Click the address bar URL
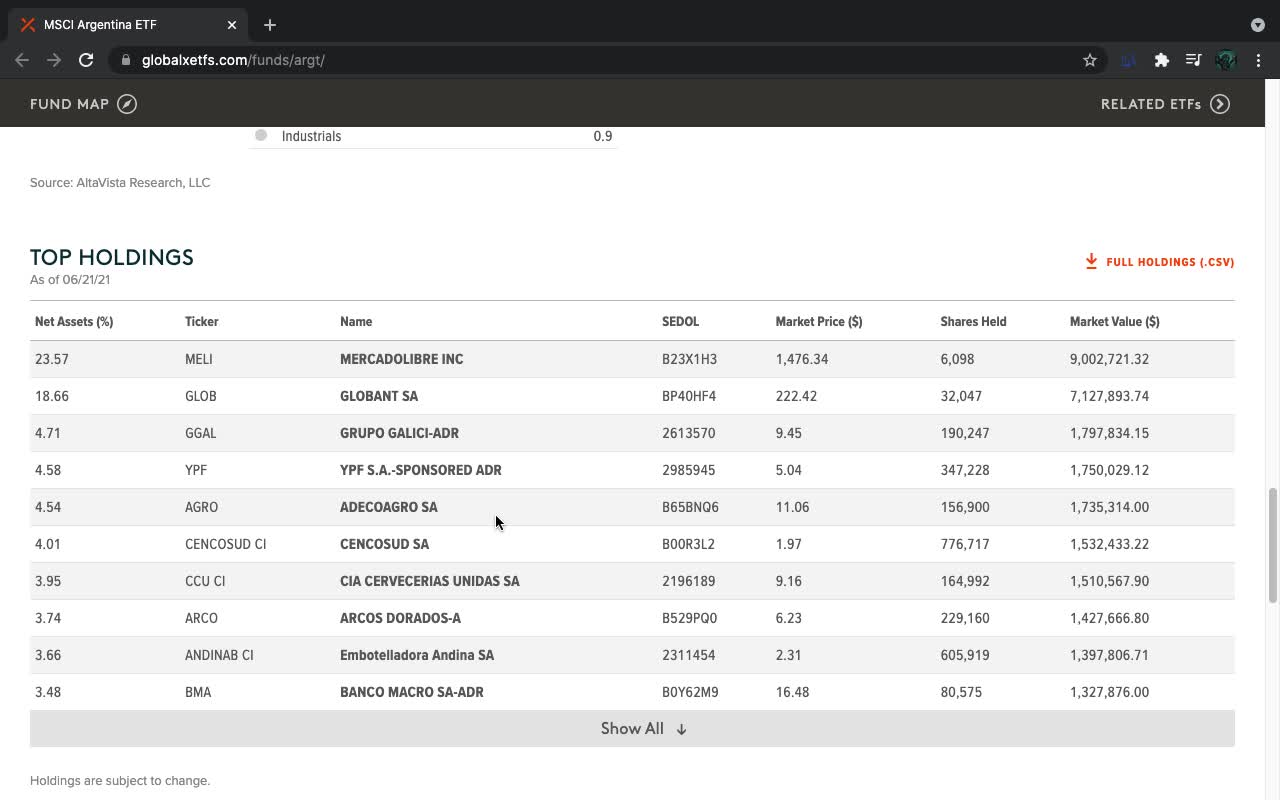This screenshot has height=800, width=1280. tap(233, 60)
